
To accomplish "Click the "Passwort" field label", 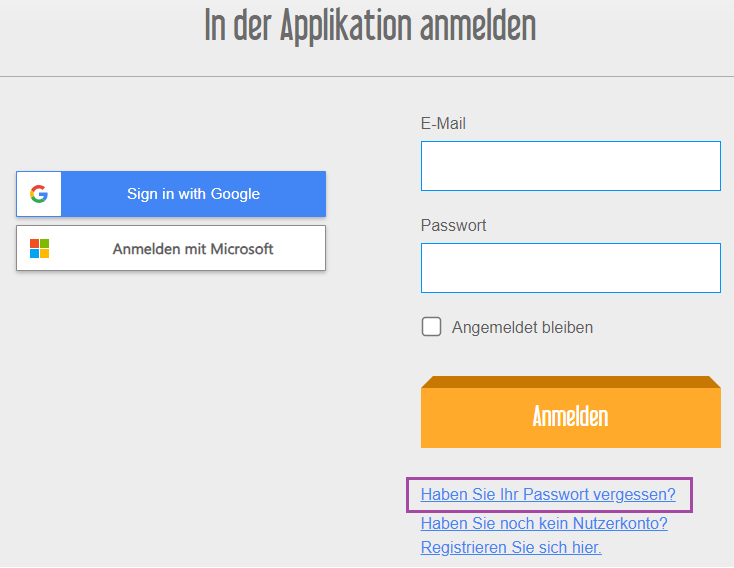I will click(453, 225).
